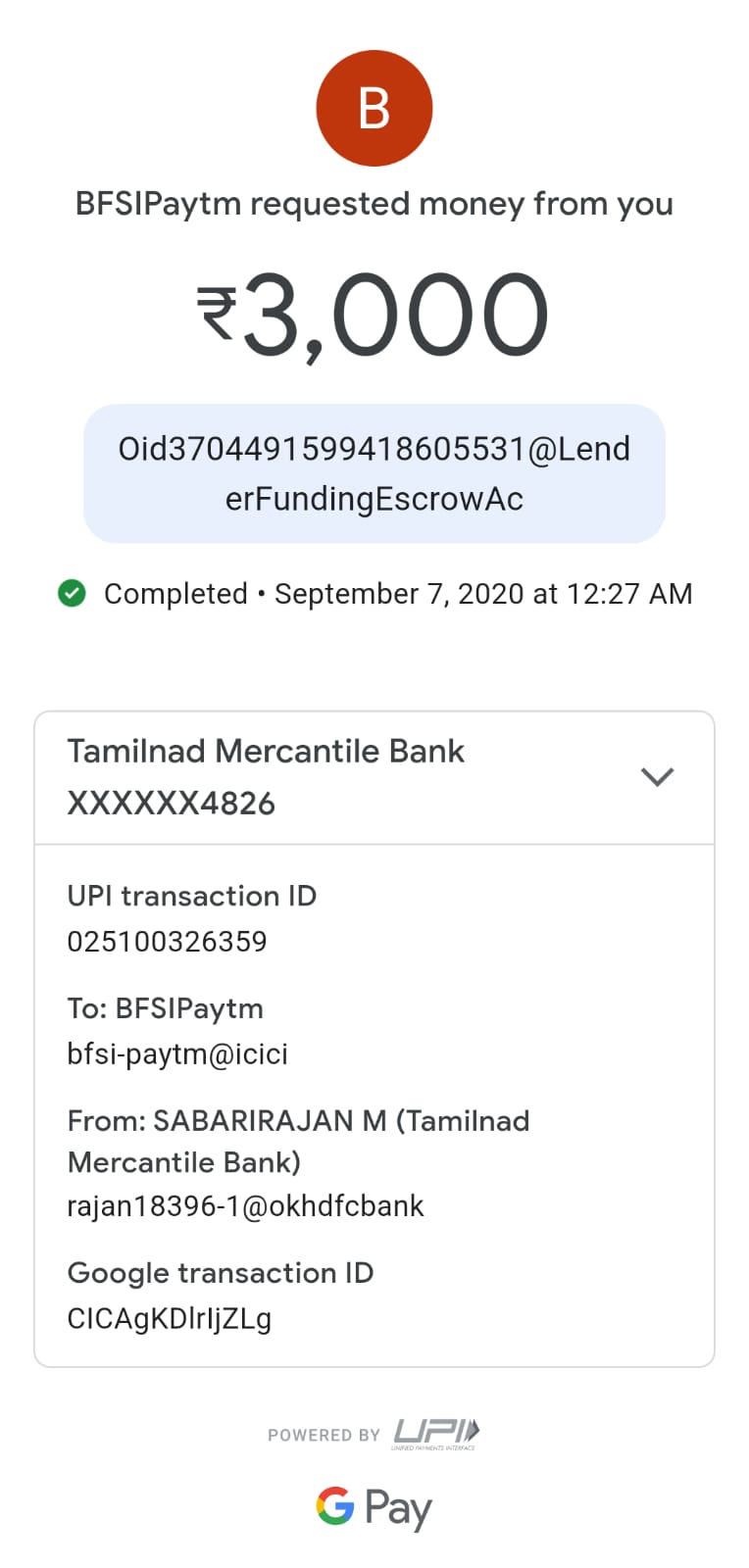Click the orange B avatar icon
Screen dimensions: 749x1568
click(374, 108)
